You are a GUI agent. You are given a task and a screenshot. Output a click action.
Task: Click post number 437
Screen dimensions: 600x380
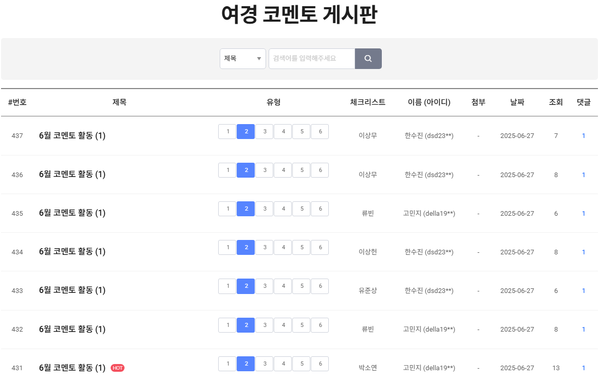(17, 135)
